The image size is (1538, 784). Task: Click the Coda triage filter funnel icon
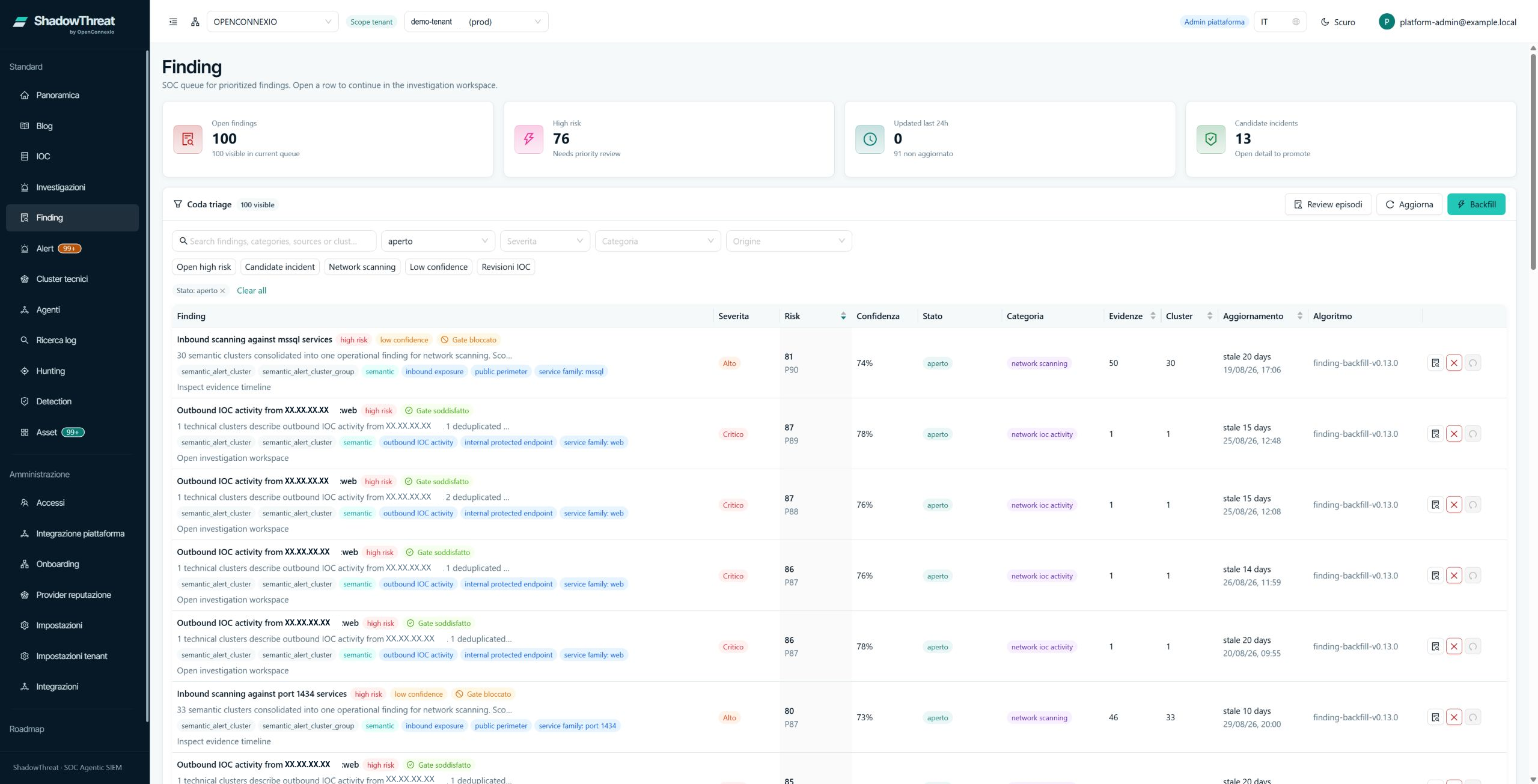tap(178, 204)
